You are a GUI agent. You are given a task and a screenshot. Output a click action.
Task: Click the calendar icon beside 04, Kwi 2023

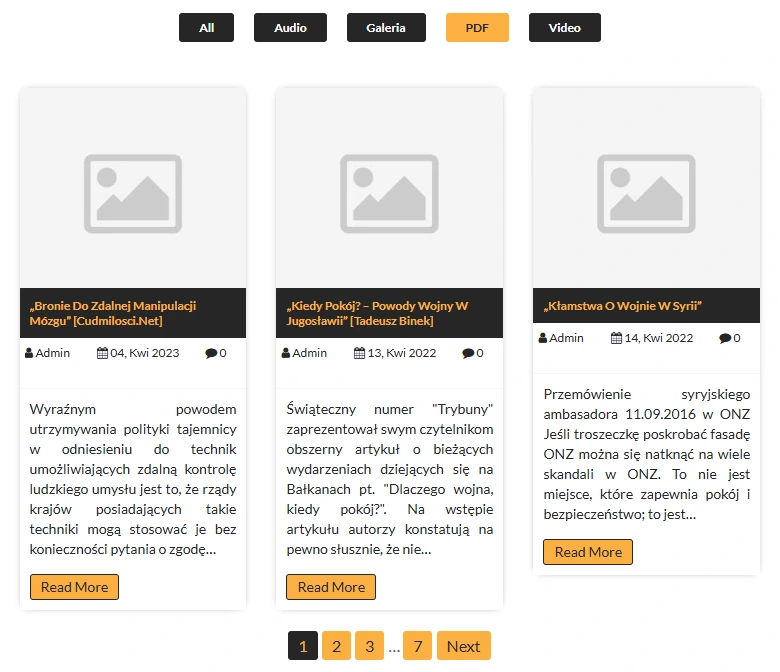(102, 353)
